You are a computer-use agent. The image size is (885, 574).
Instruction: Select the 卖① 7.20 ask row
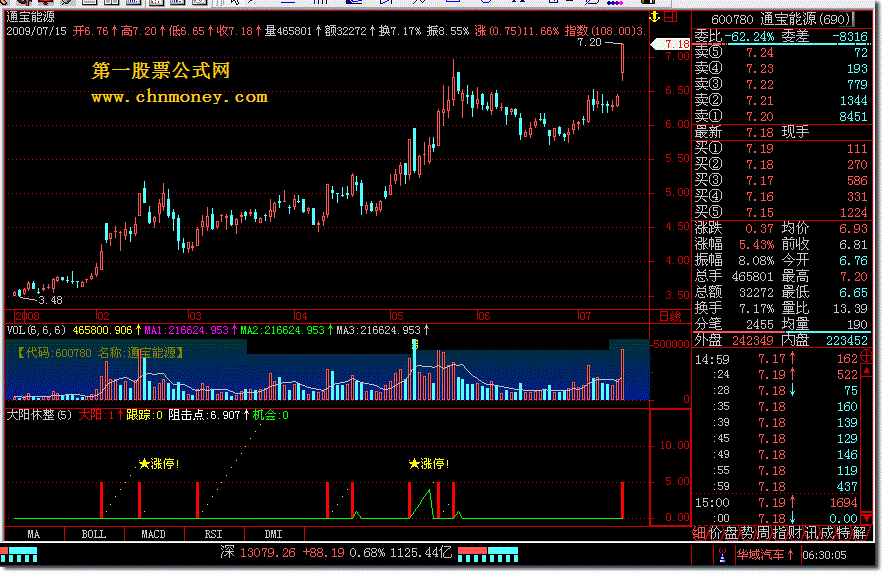click(x=781, y=117)
